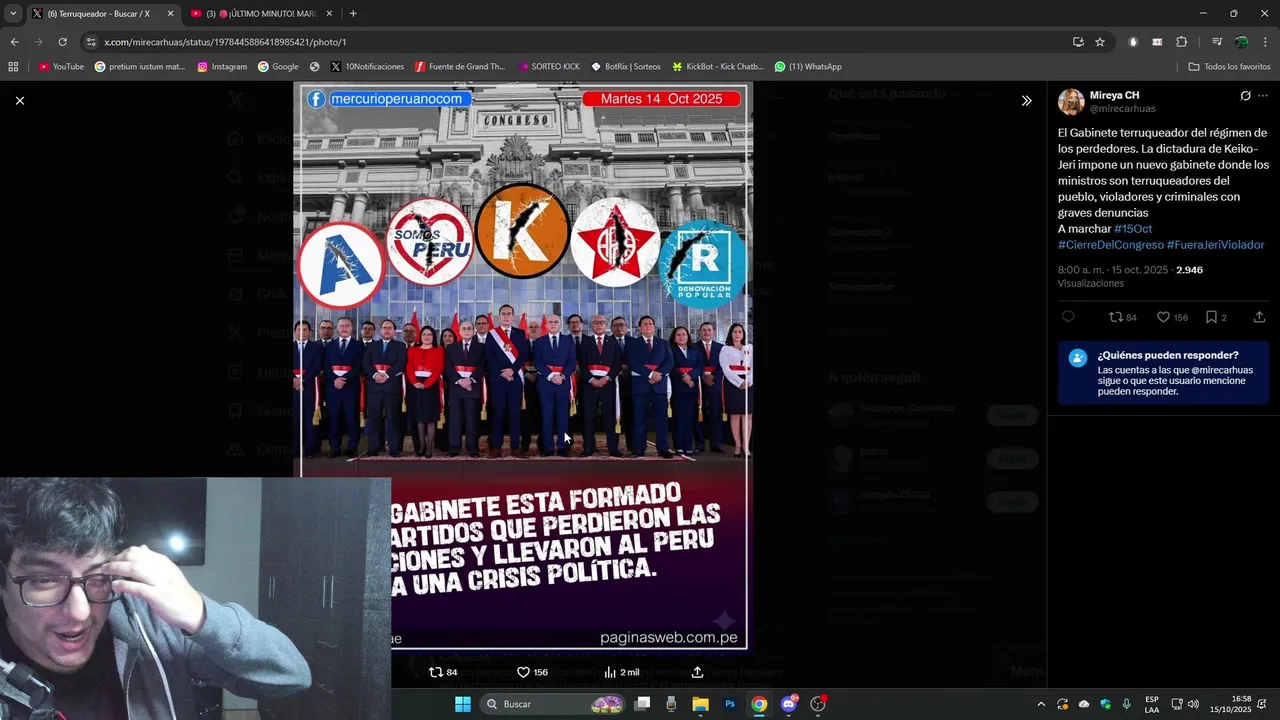Click the install app icon in the address bar
1280x720 pixels.
point(1078,42)
